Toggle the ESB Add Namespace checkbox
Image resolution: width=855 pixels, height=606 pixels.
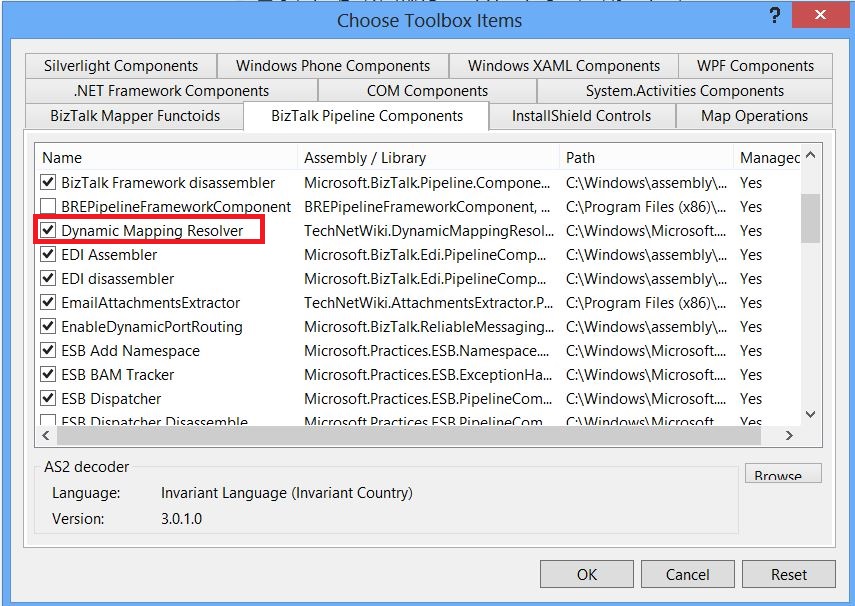[x=48, y=350]
